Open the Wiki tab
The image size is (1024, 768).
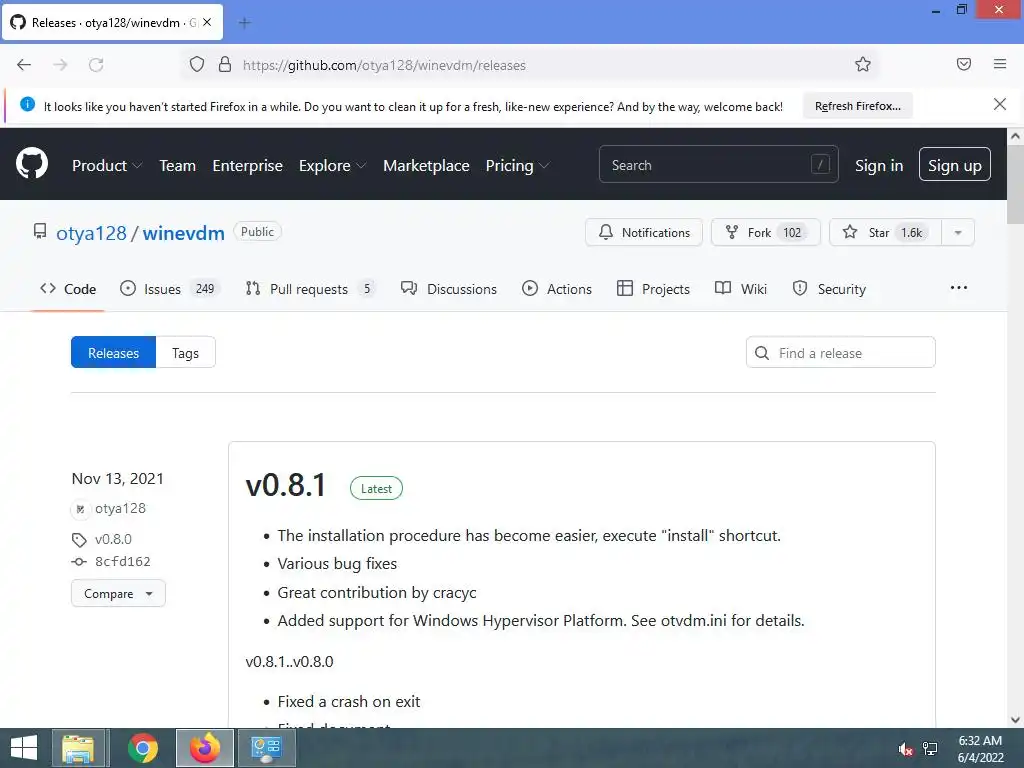point(741,289)
